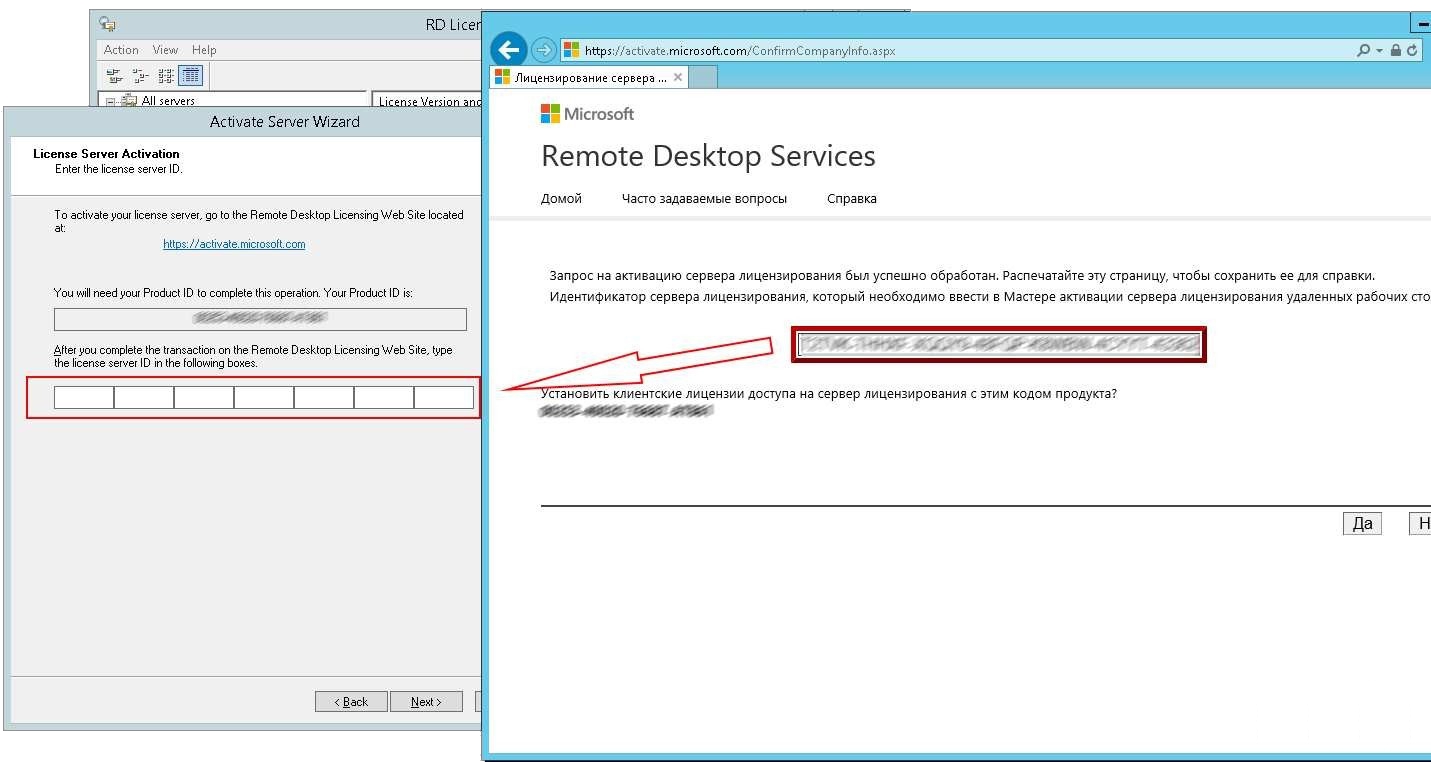Click the browser address bar URL
Screen dimensions: 1431x762
tap(740, 50)
